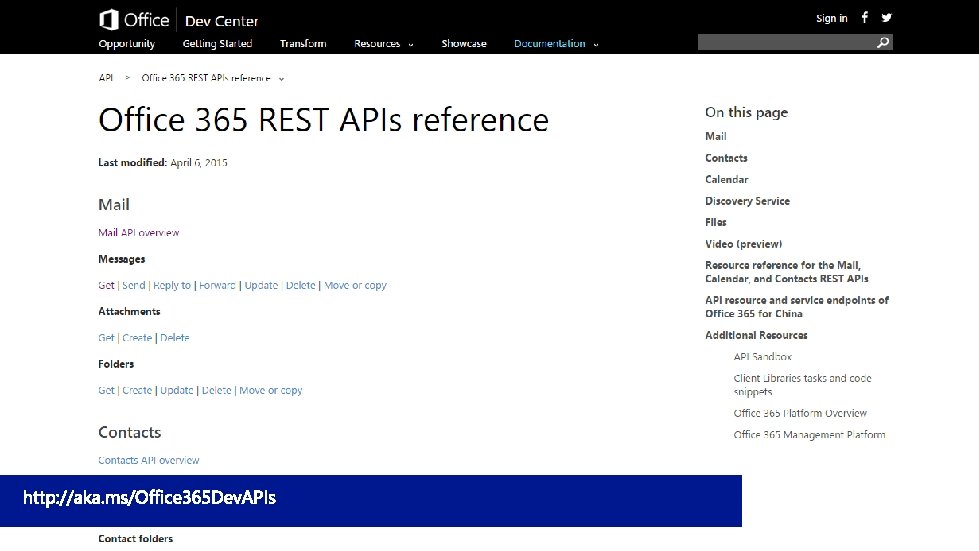
Task: Click the Messages Move or copy link
Action: coord(355,285)
